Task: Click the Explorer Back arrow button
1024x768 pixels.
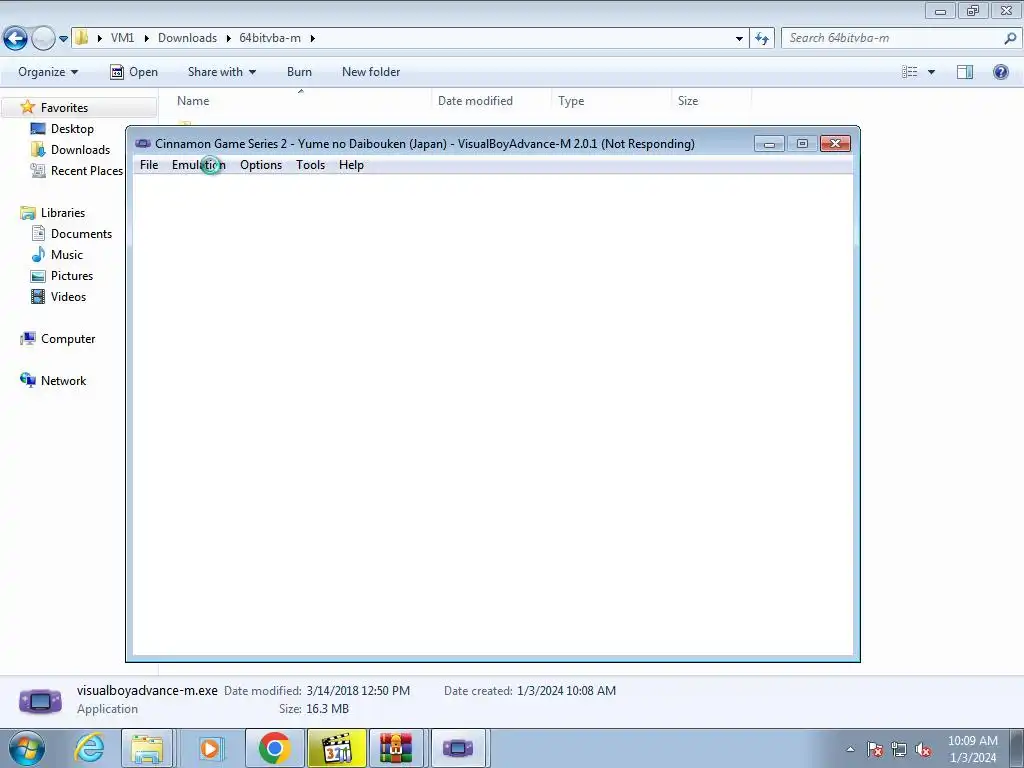Action: pyautogui.click(x=16, y=38)
